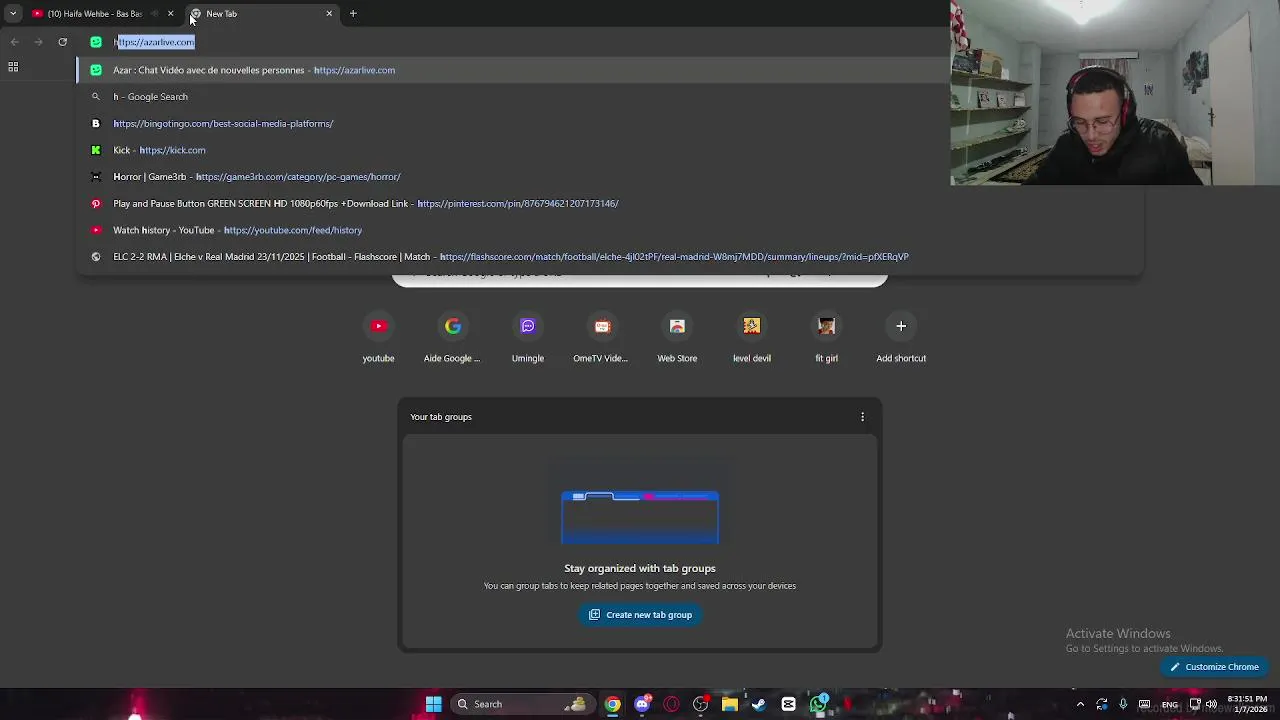Open the level devil shortcut tile

[x=752, y=338]
